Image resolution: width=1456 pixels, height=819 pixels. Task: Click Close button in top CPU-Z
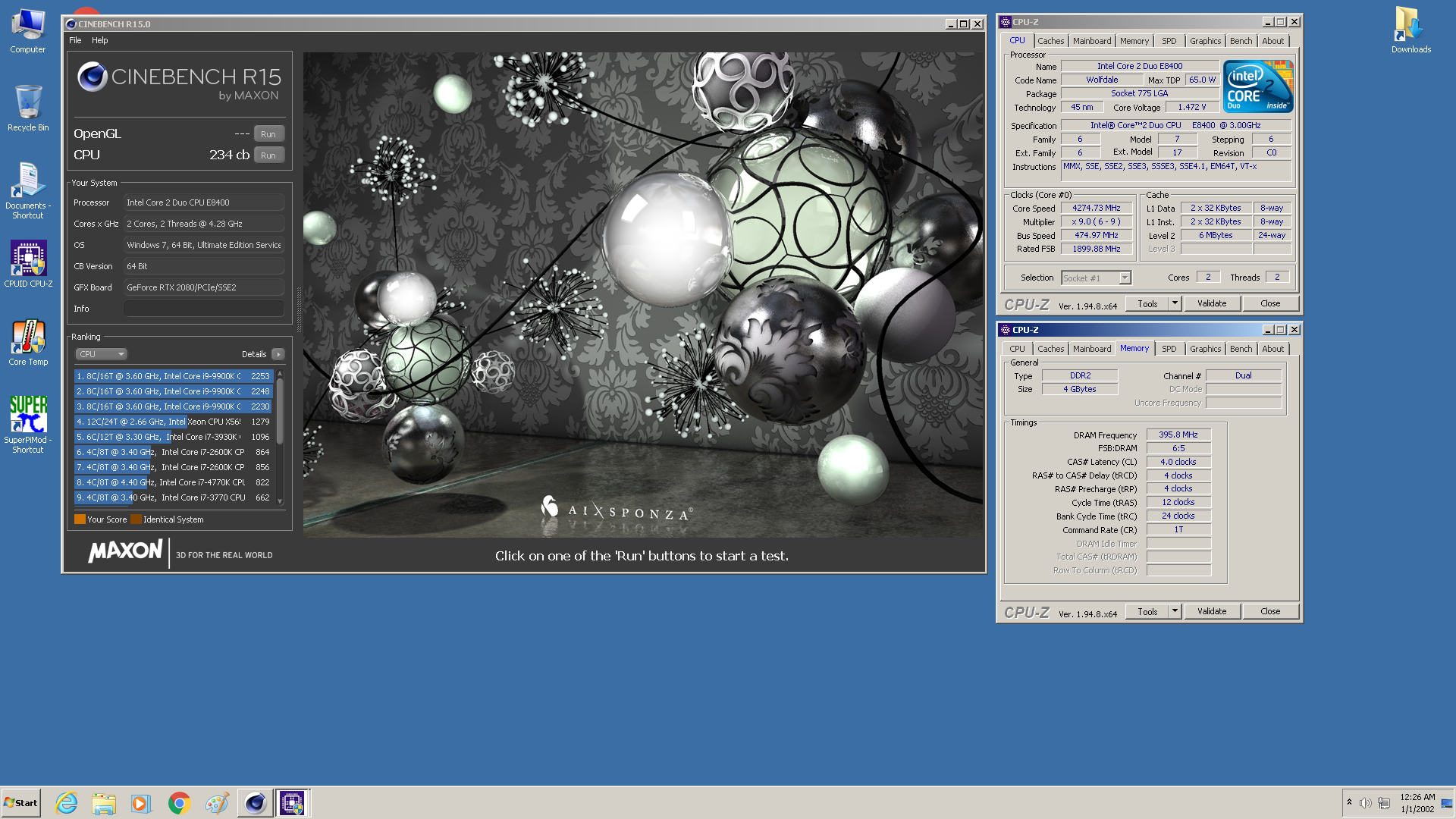(x=1270, y=303)
